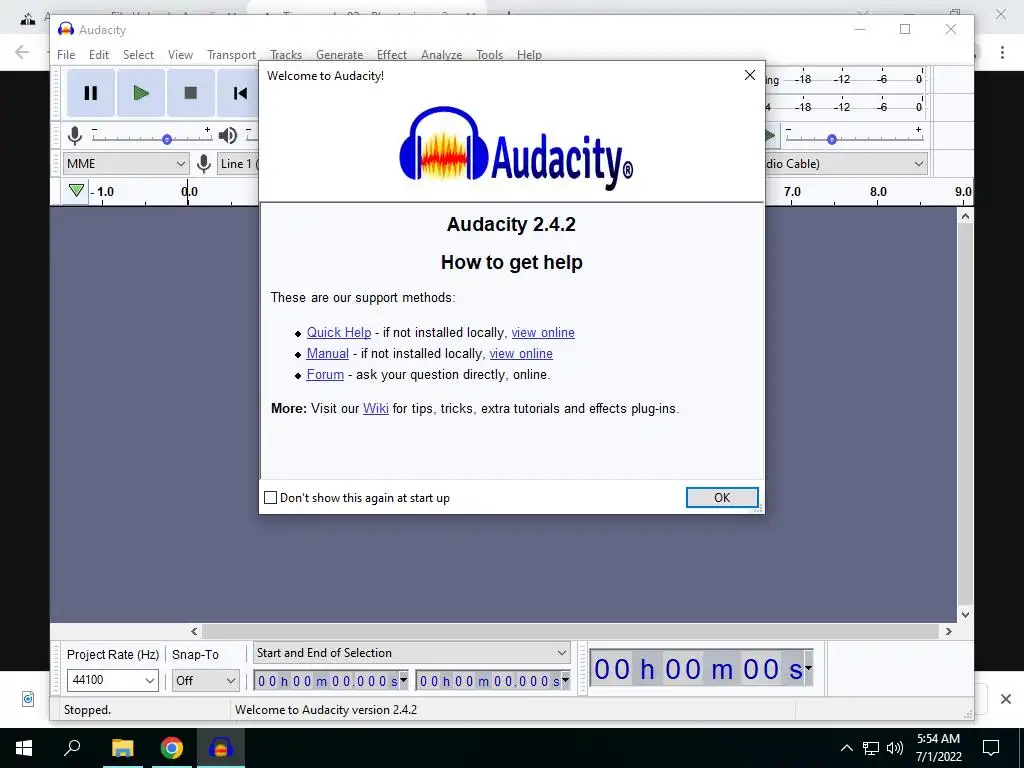Open the MME audio host dropdown
The width and height of the screenshot is (1024, 768).
pos(125,164)
